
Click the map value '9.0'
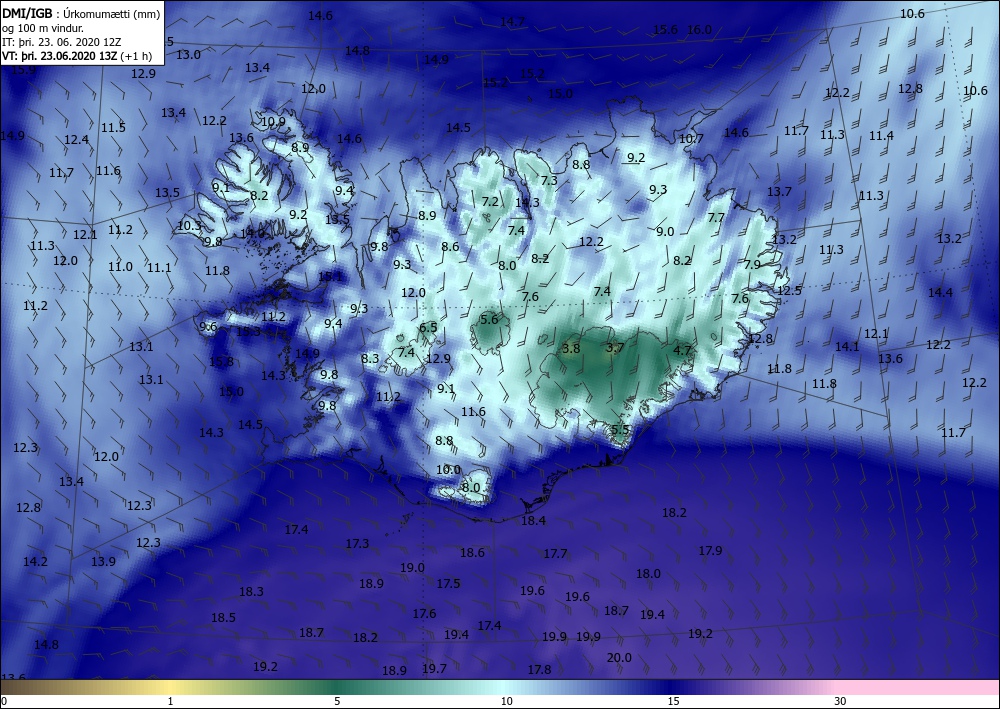[665, 231]
